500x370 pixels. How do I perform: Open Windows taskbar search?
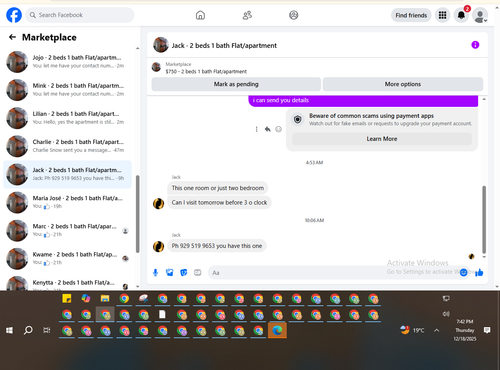tap(28, 330)
